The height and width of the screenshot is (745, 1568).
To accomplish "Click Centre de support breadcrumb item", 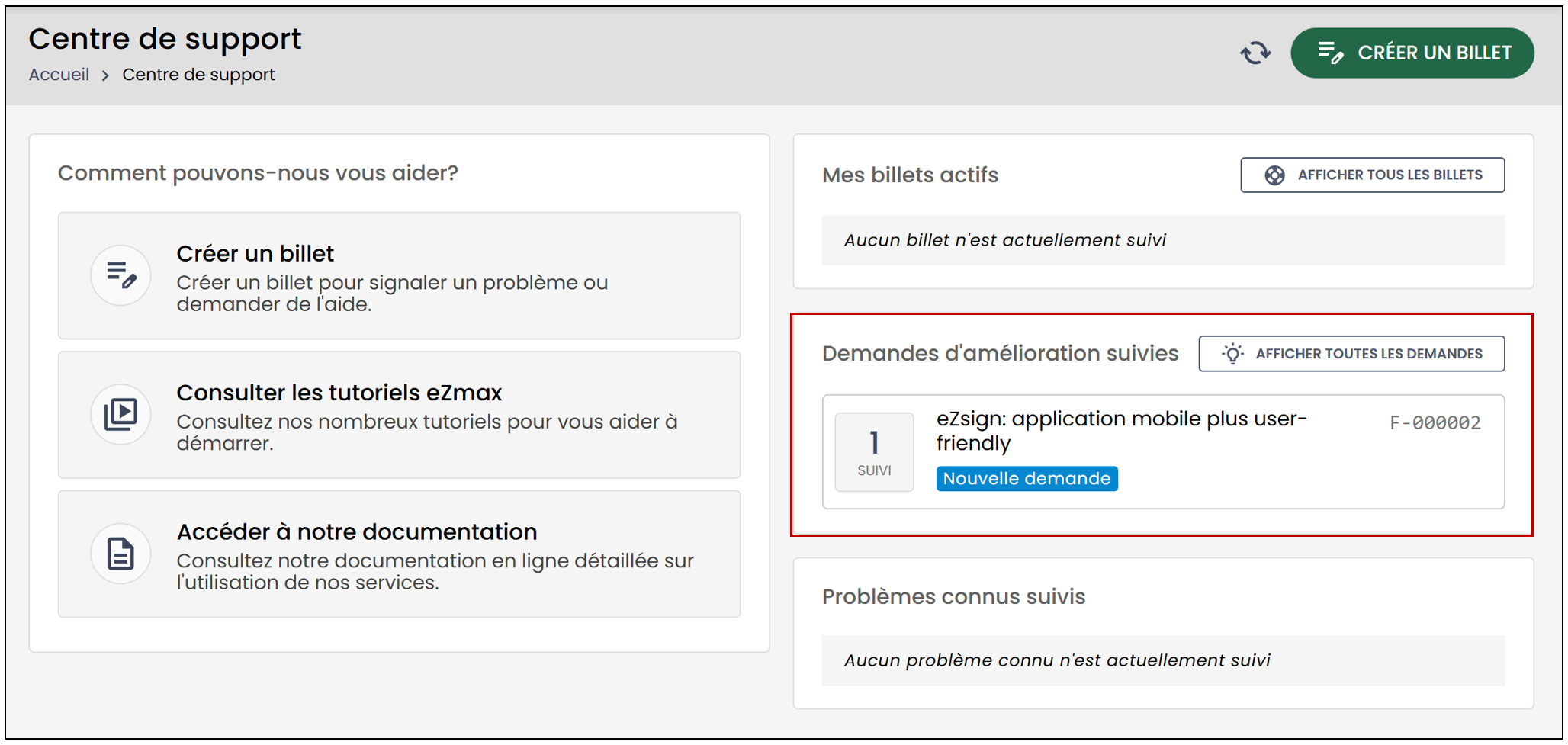I will 198,75.
